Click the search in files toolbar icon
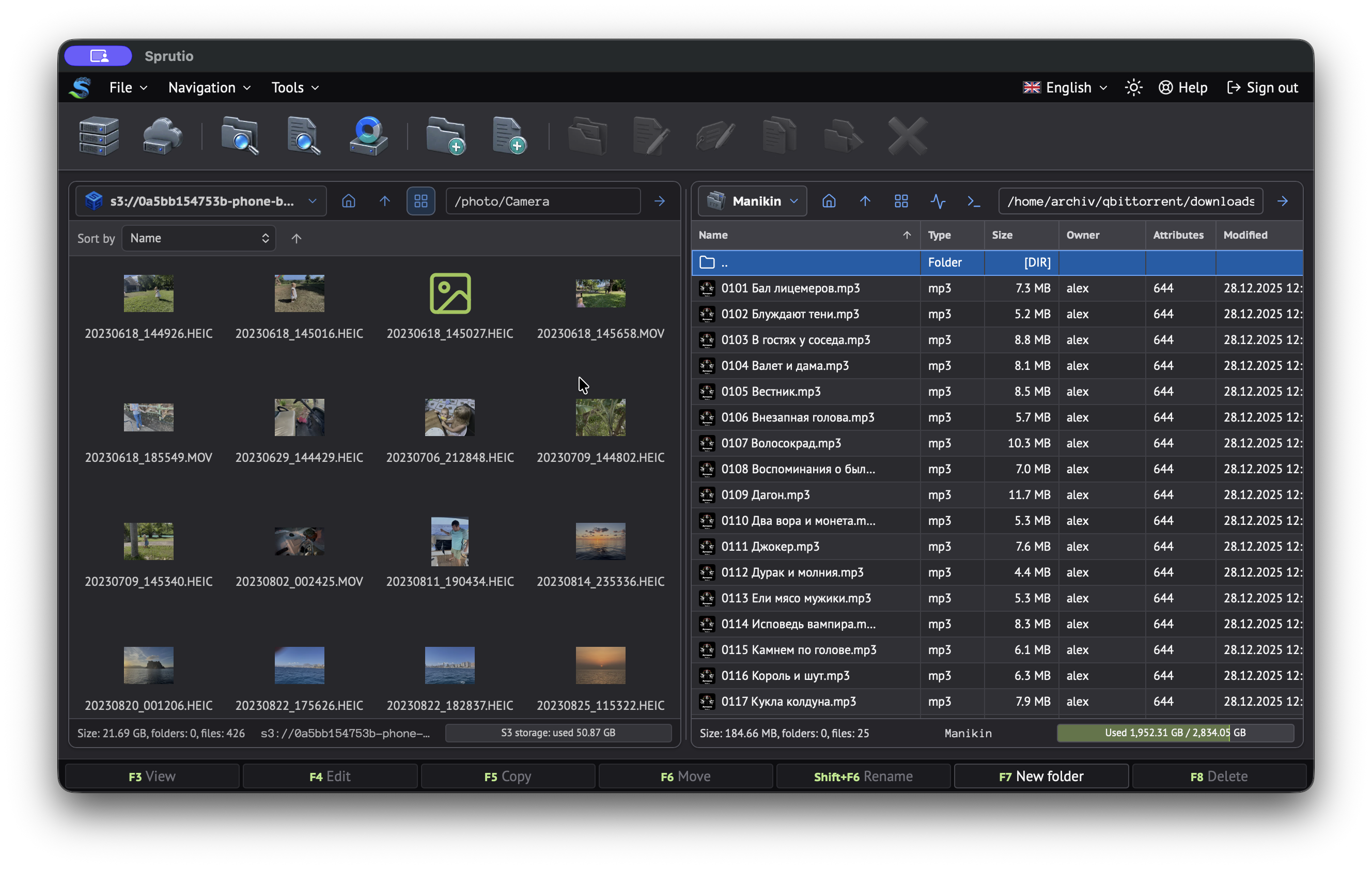1372x869 pixels. (304, 136)
